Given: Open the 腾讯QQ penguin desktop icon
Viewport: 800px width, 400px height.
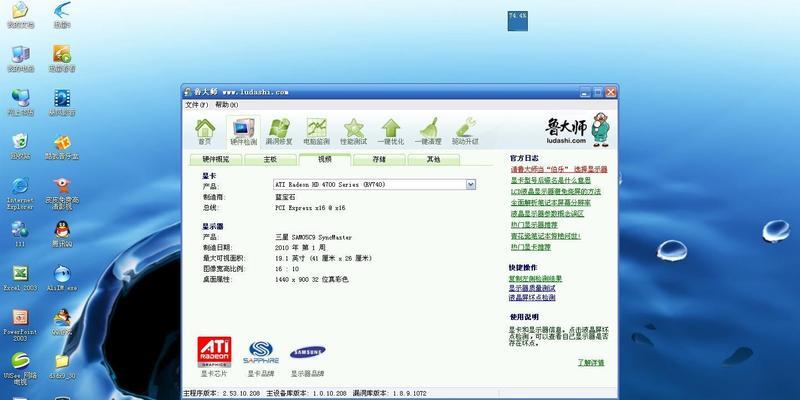Looking at the screenshot, I should (62, 234).
